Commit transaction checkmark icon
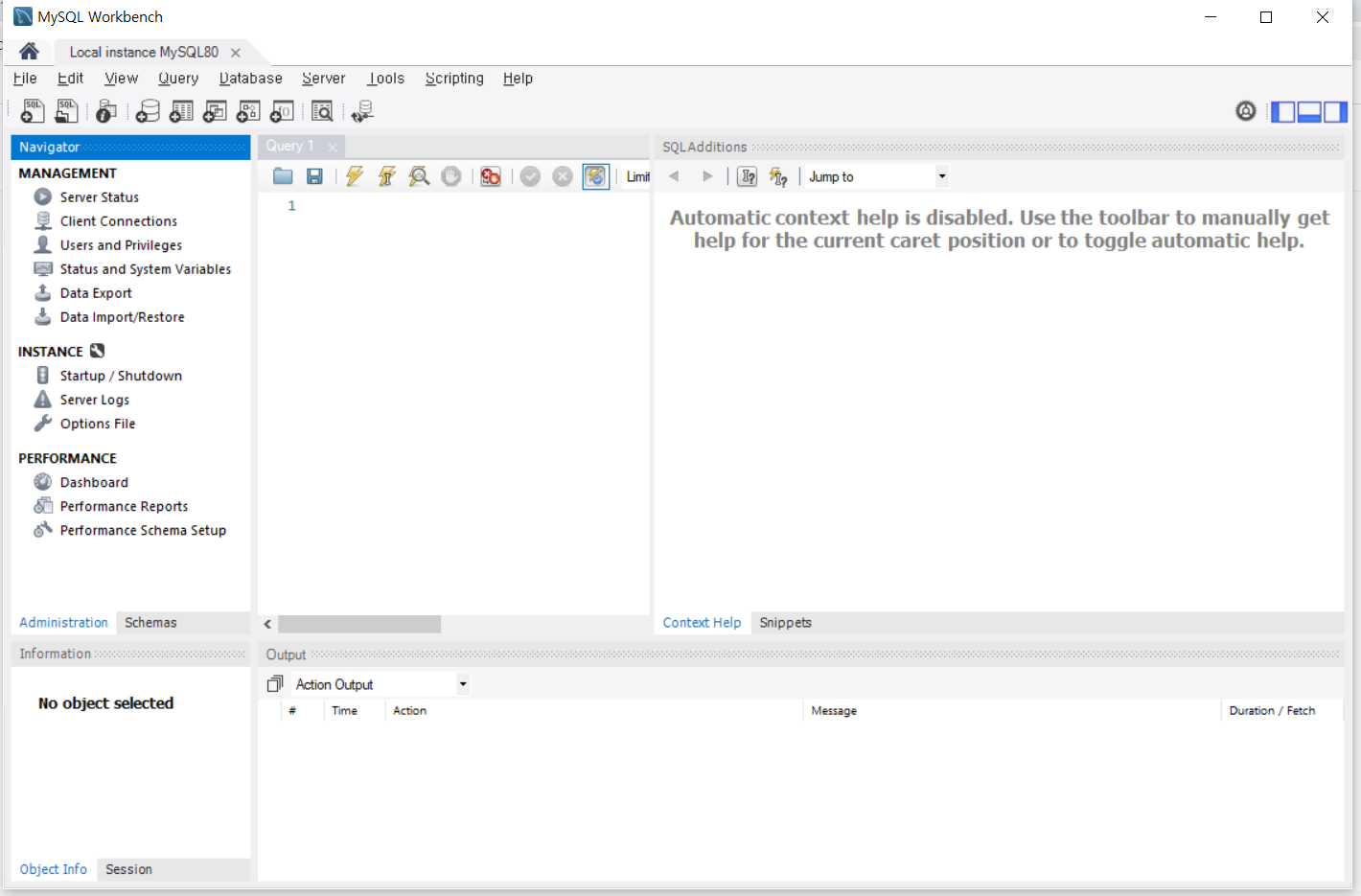 click(x=530, y=176)
